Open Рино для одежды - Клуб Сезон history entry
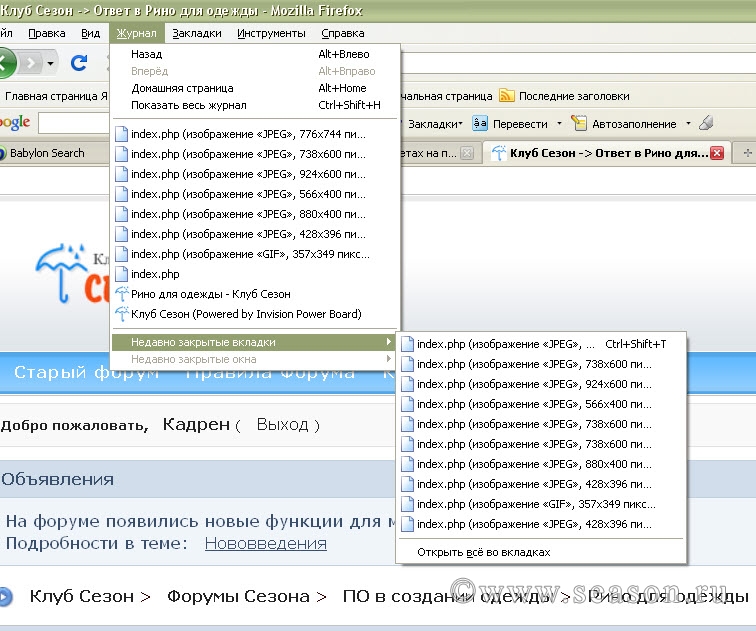This screenshot has height=631, width=756. tap(256, 294)
